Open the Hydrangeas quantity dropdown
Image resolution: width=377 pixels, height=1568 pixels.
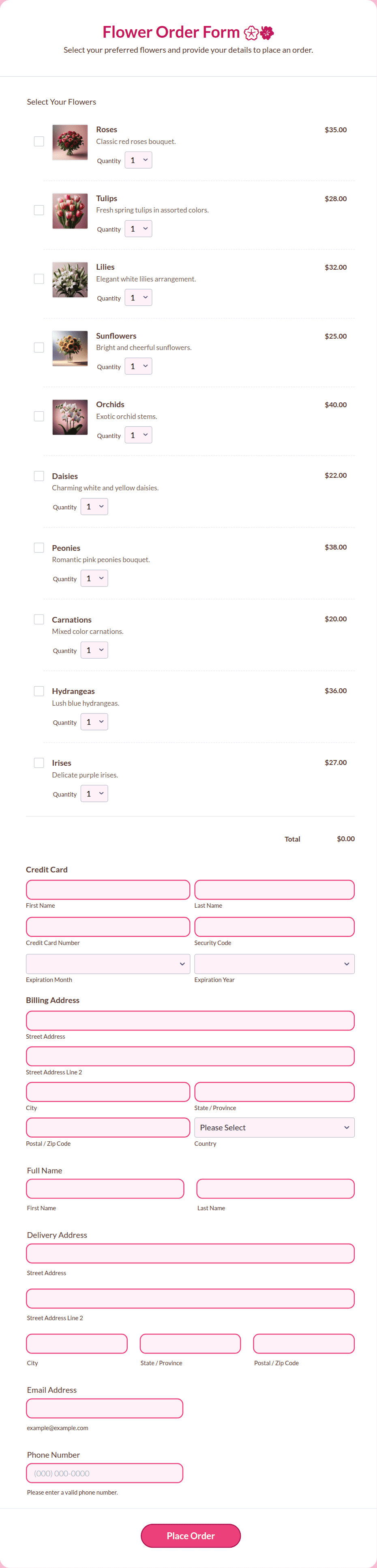tap(94, 722)
